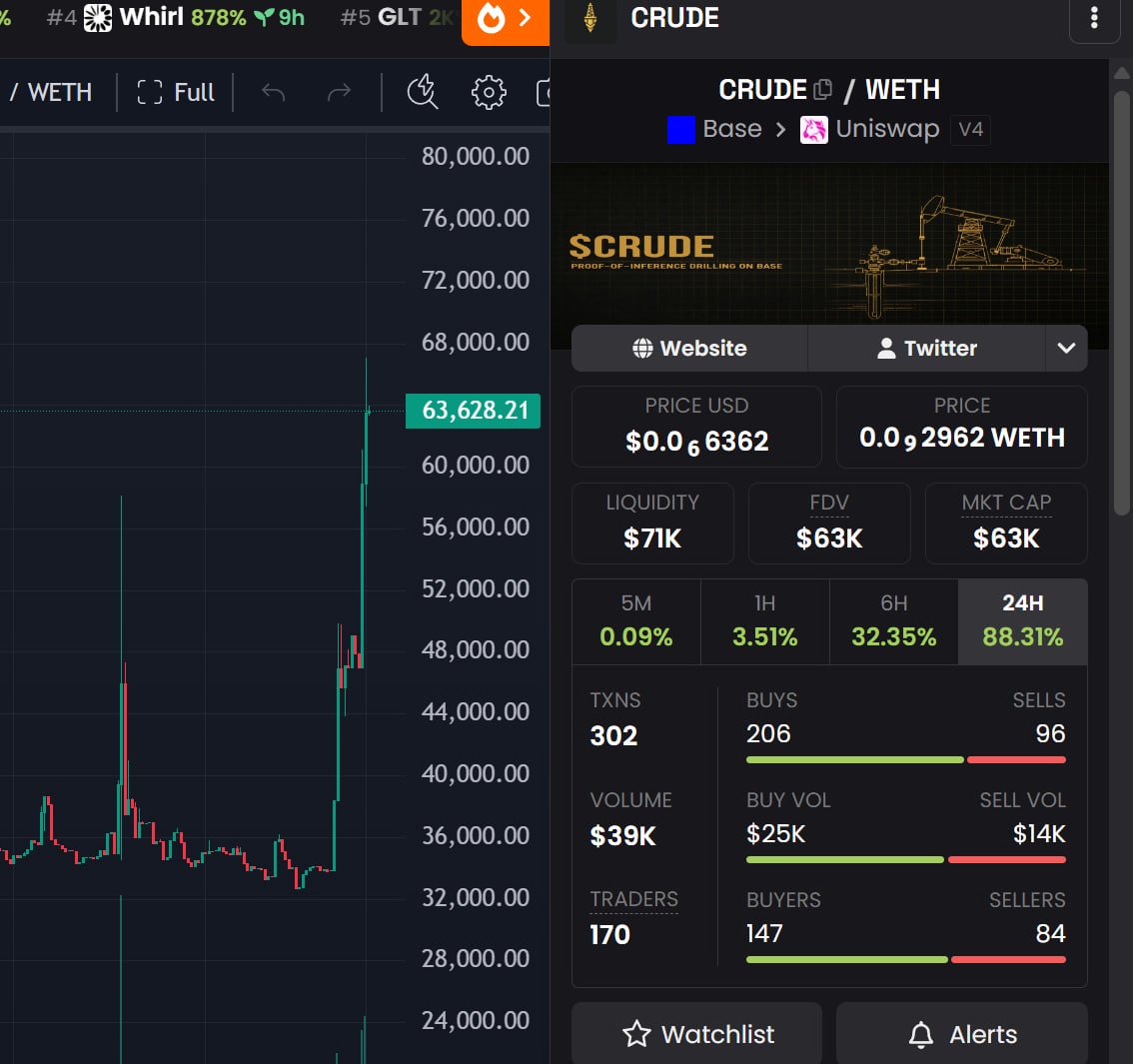
Task: Click the LIQUIDITY $71K box
Action: [652, 523]
